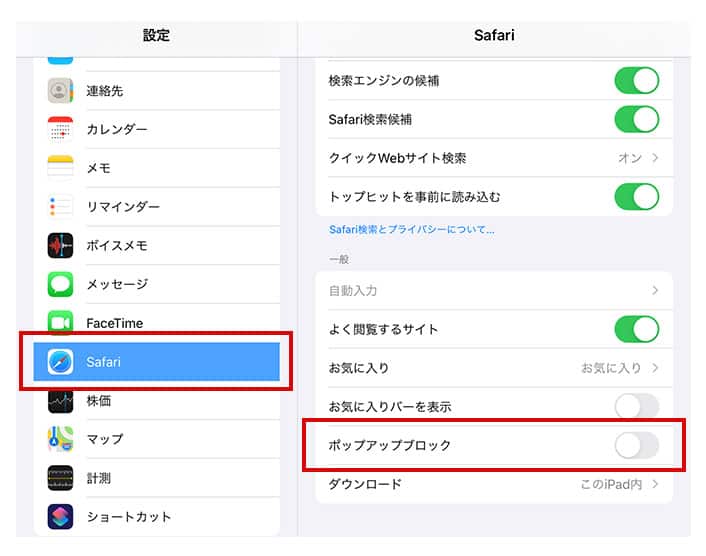Open the メッセージ messages icon

coord(61,284)
